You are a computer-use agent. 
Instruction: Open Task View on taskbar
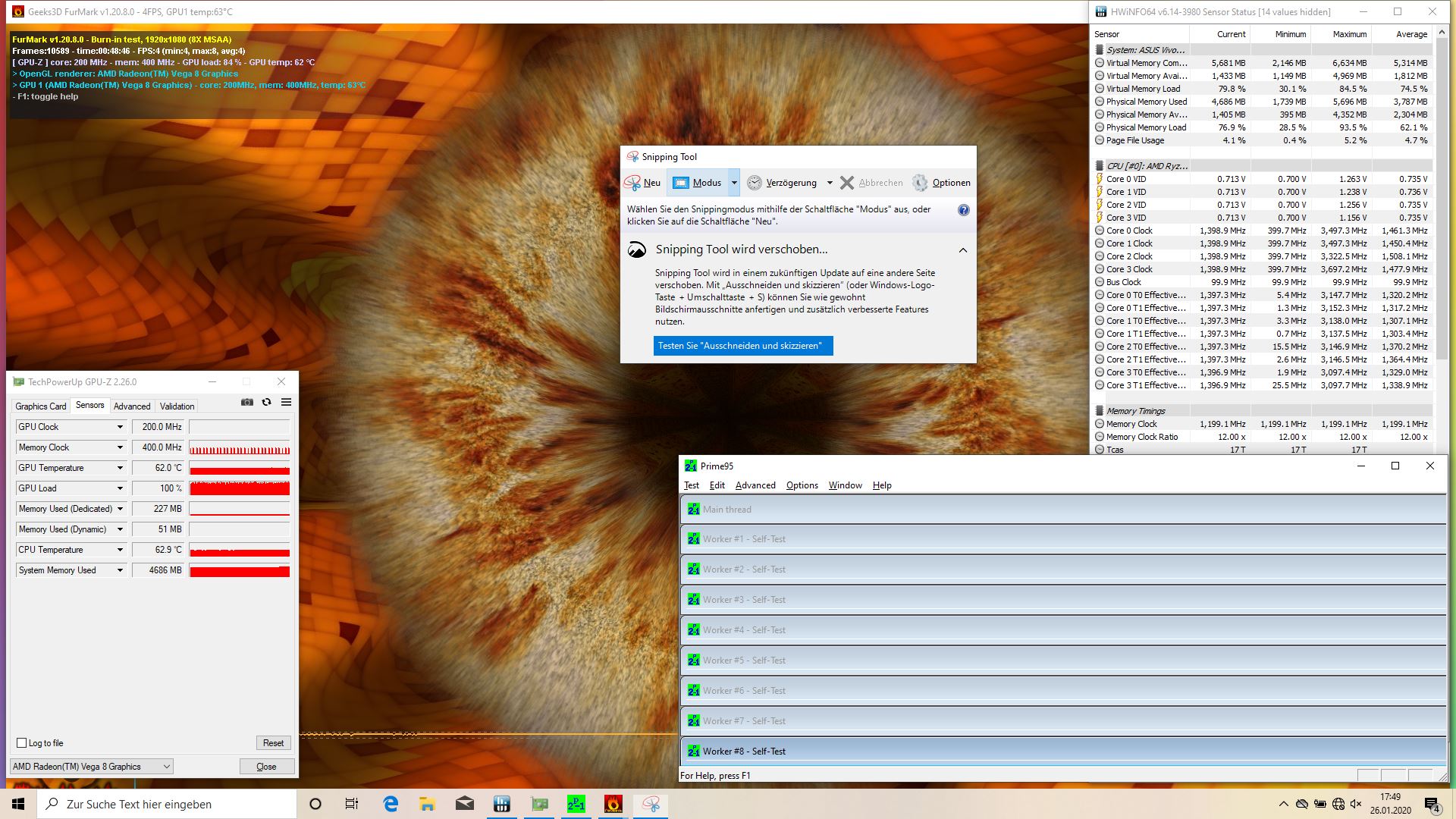352,804
